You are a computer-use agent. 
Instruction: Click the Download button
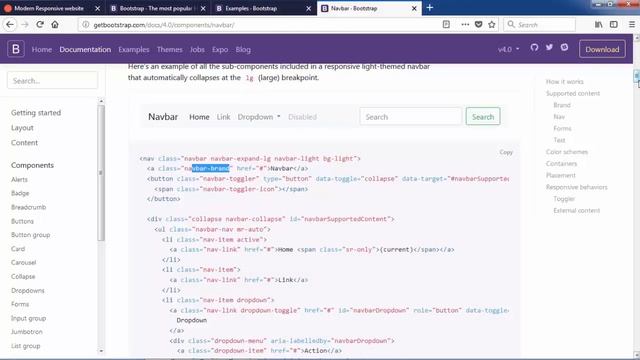click(x=602, y=49)
